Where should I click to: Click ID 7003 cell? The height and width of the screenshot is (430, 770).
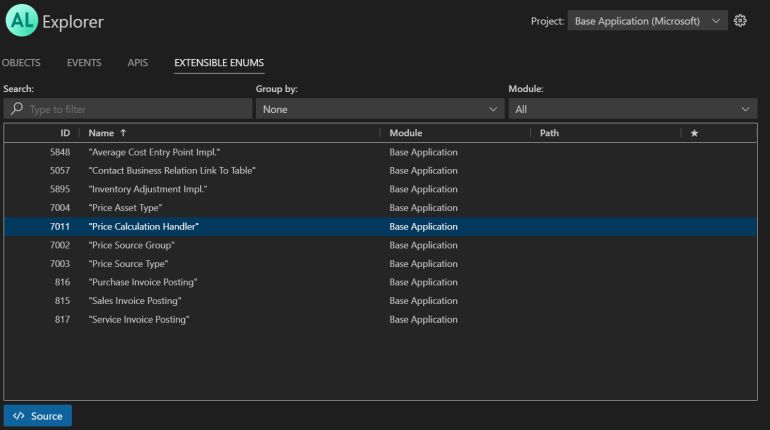coord(60,264)
